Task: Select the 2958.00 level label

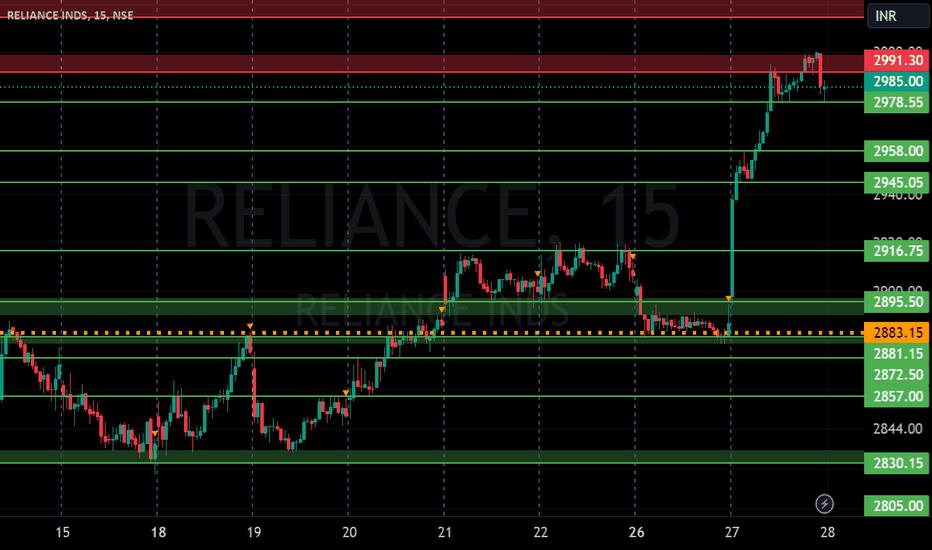Action: [x=896, y=151]
